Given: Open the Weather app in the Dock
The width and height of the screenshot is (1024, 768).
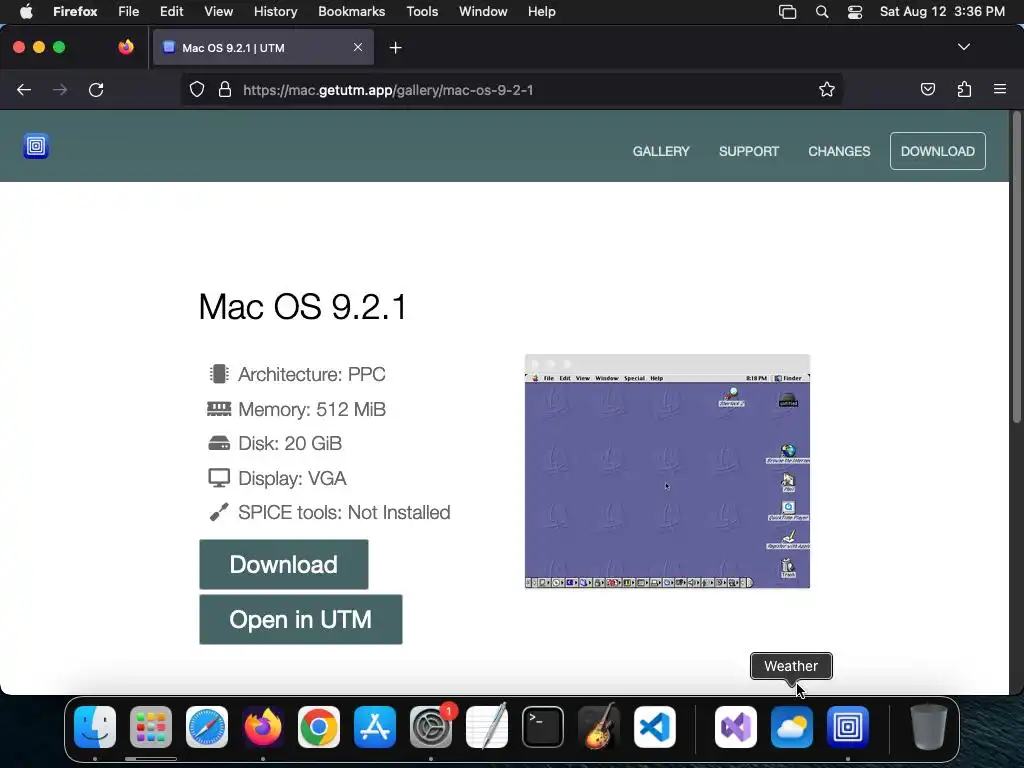Looking at the screenshot, I should pos(792,727).
